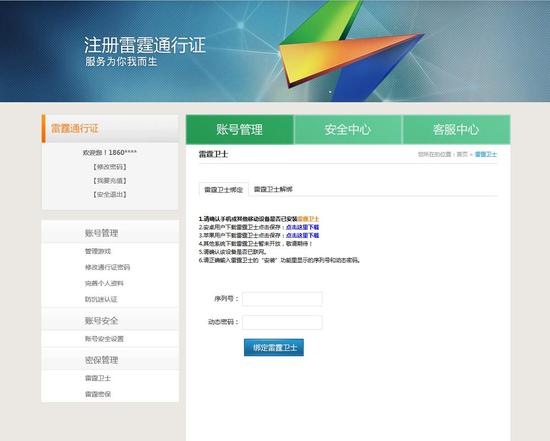Open the 客服中心 tab
This screenshot has width=550, height=441.
(456, 129)
